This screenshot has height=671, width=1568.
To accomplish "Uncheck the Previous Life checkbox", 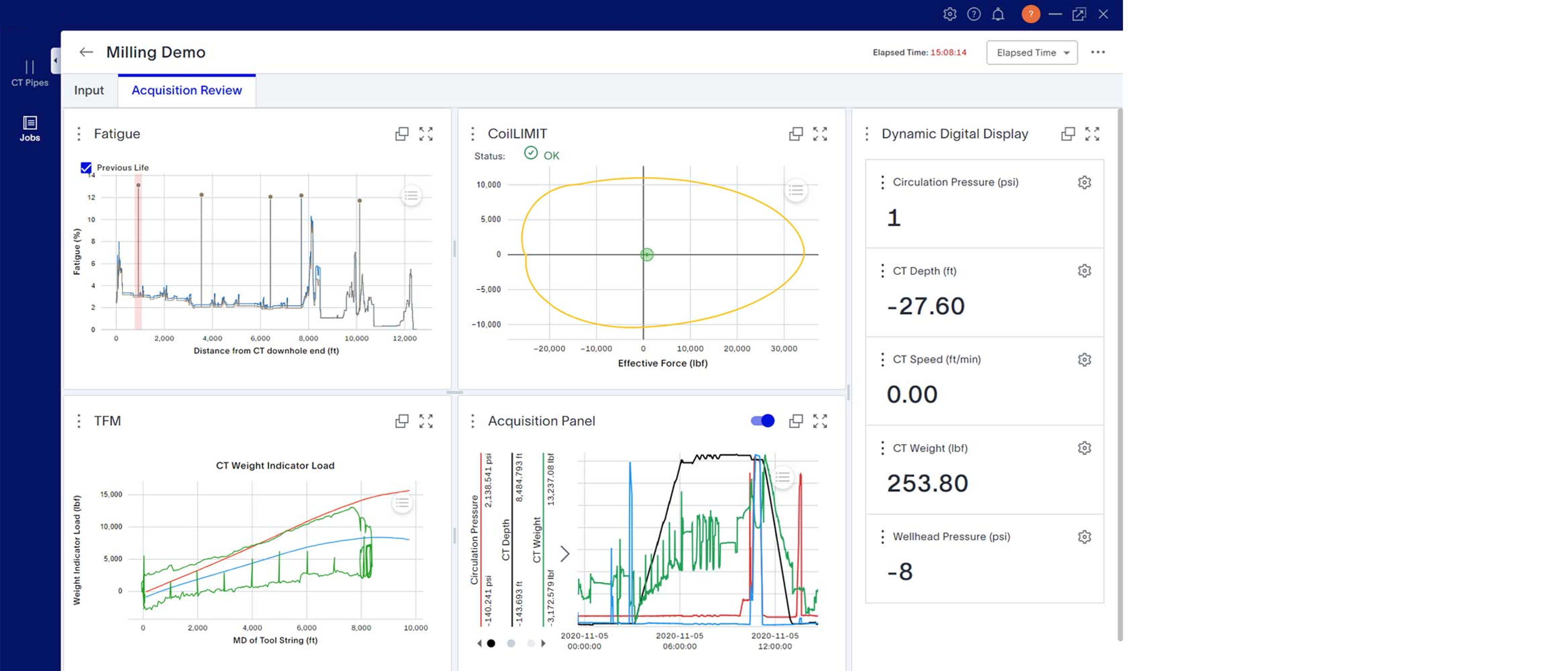I will pos(86,167).
